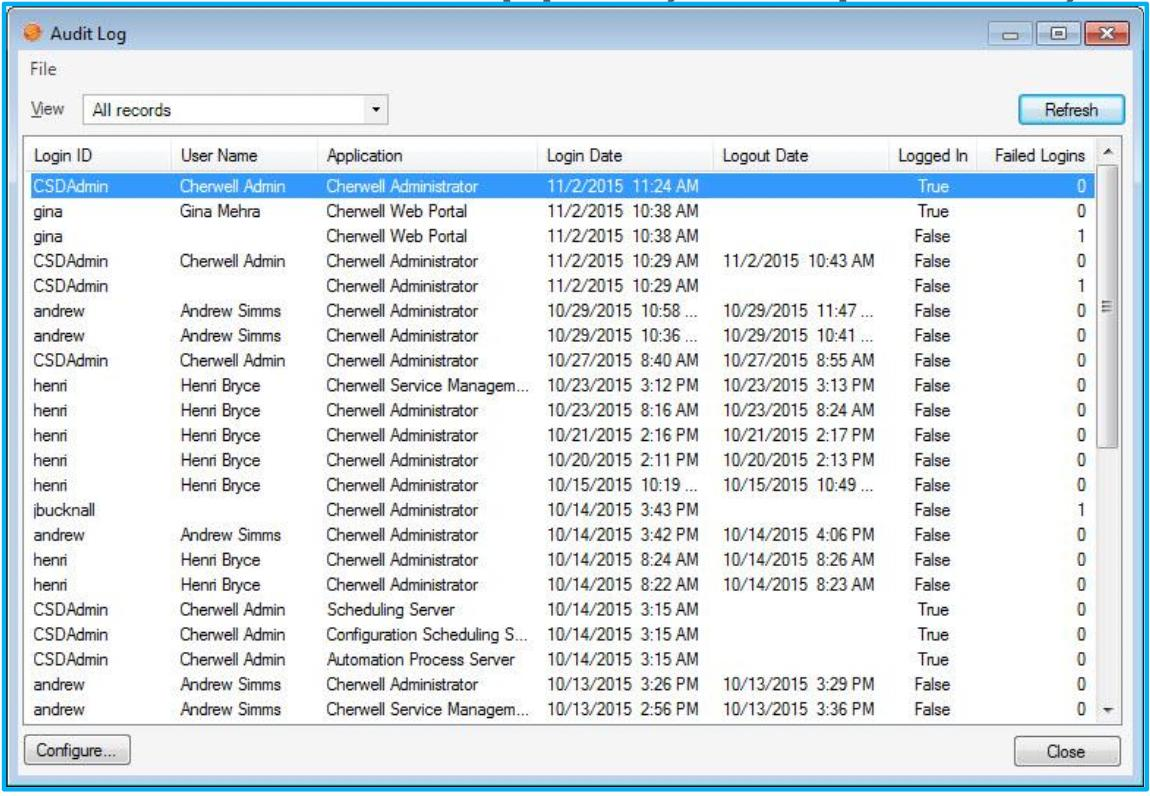Select the gina row with 1 failed login
Screen dimensions: 1150x796
[x=562, y=236]
